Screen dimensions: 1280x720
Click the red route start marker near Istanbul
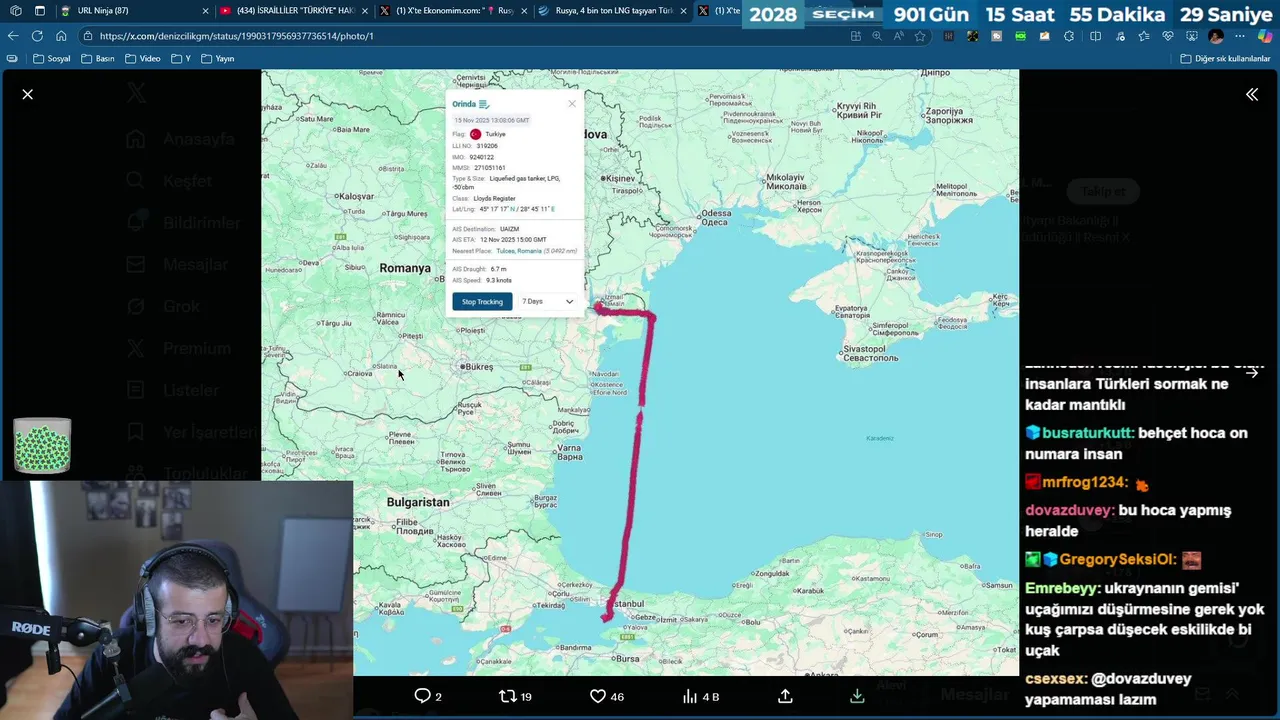coord(606,617)
